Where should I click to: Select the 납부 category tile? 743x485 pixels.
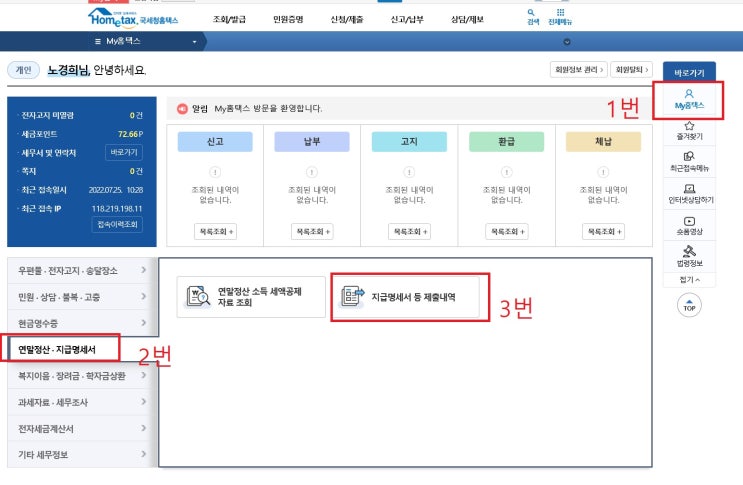(312, 142)
